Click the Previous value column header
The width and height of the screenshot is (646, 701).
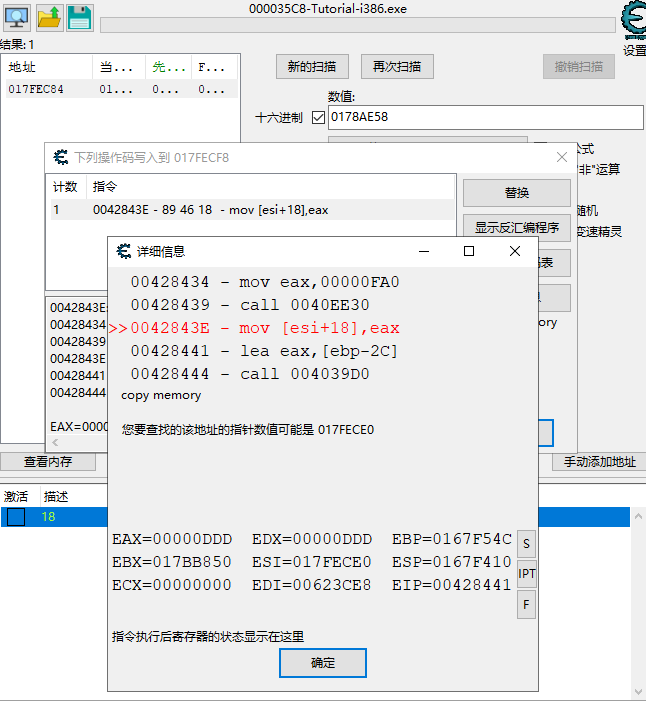point(169,67)
